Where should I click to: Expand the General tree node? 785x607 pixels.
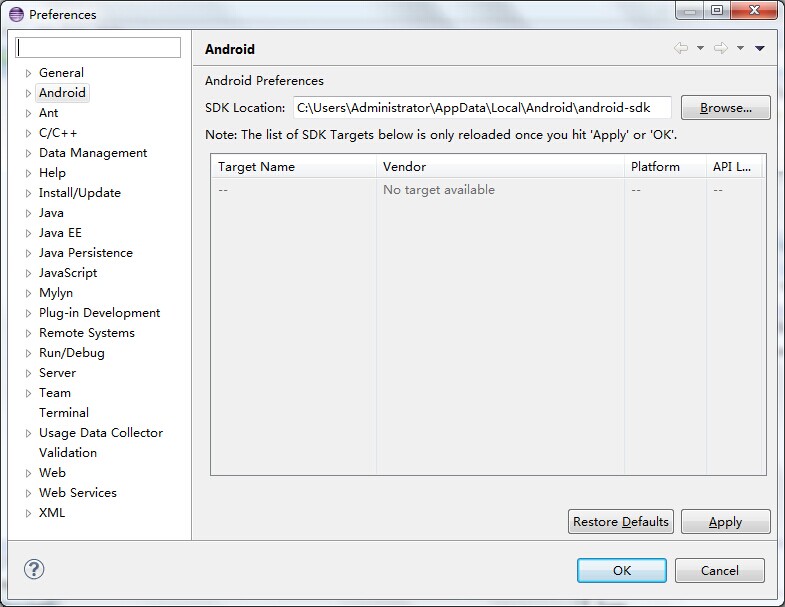29,73
